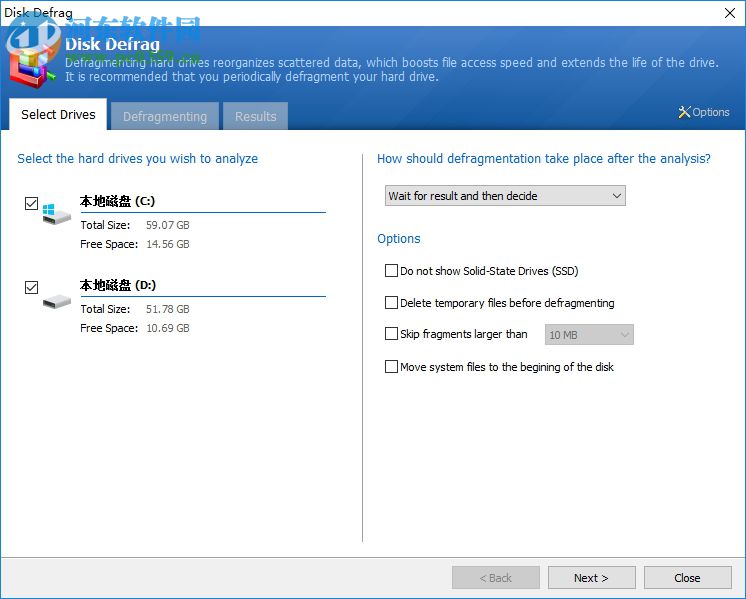Viewport: 746px width, 599px height.
Task: Switch to the Select Drives tab
Action: (58, 114)
